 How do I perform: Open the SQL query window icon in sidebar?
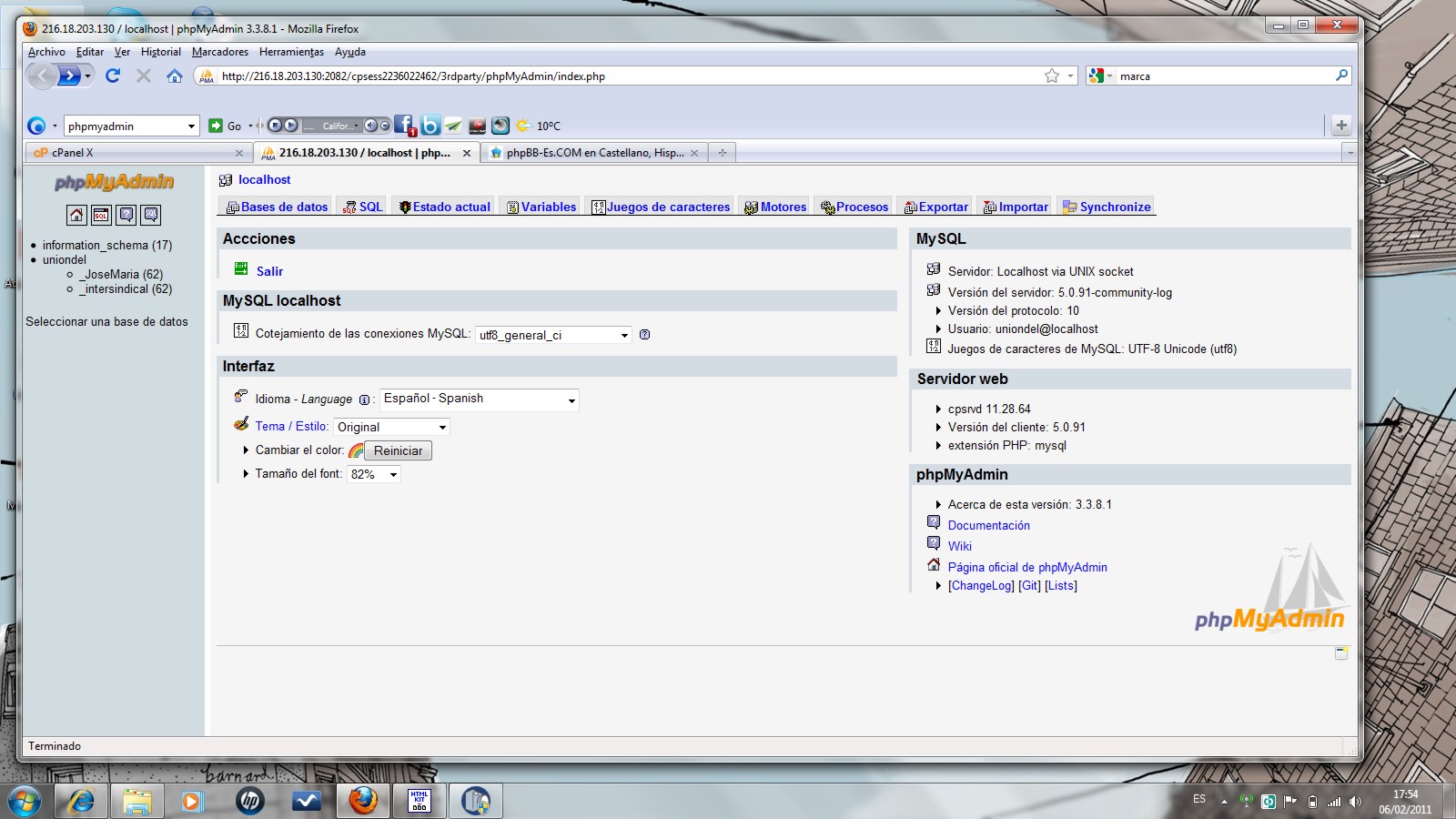tap(101, 215)
